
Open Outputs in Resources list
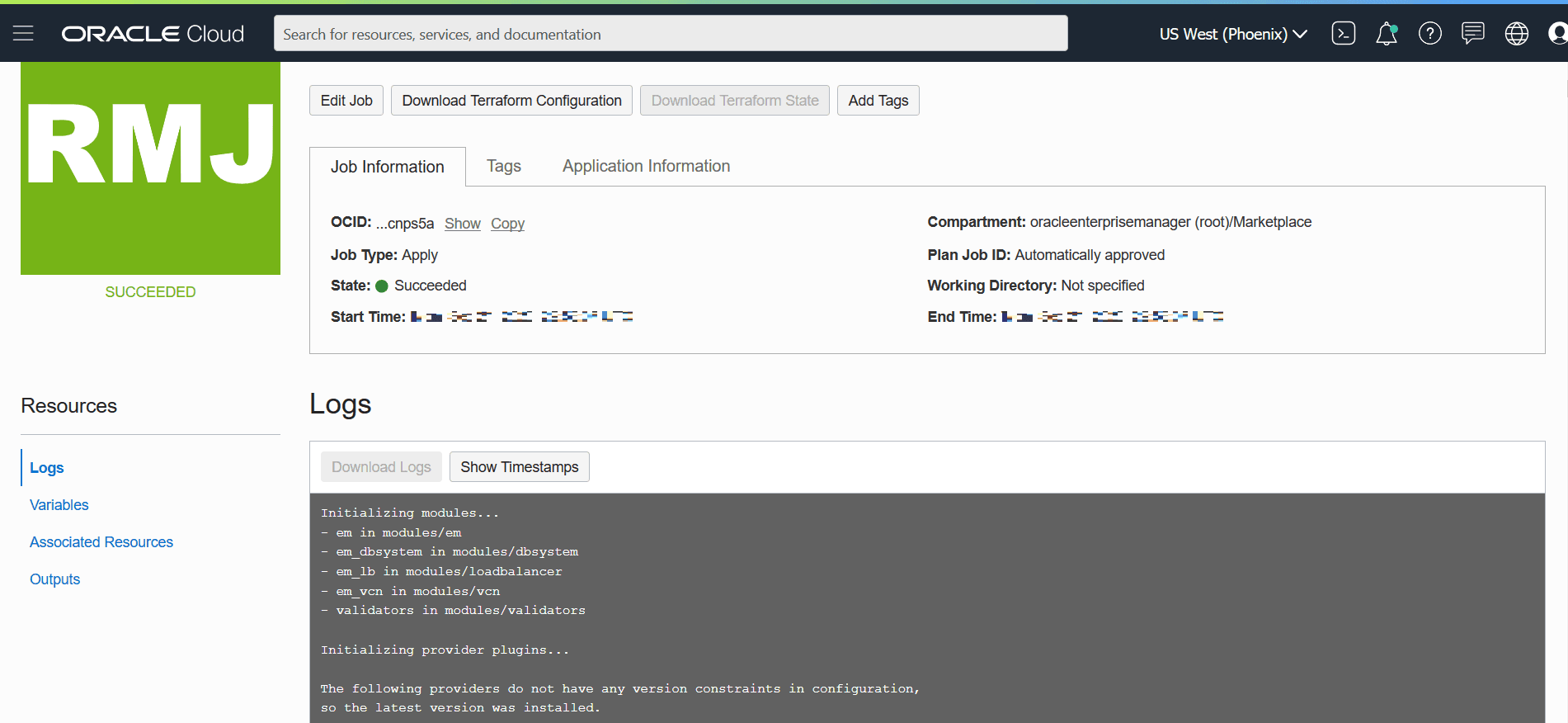(x=55, y=579)
